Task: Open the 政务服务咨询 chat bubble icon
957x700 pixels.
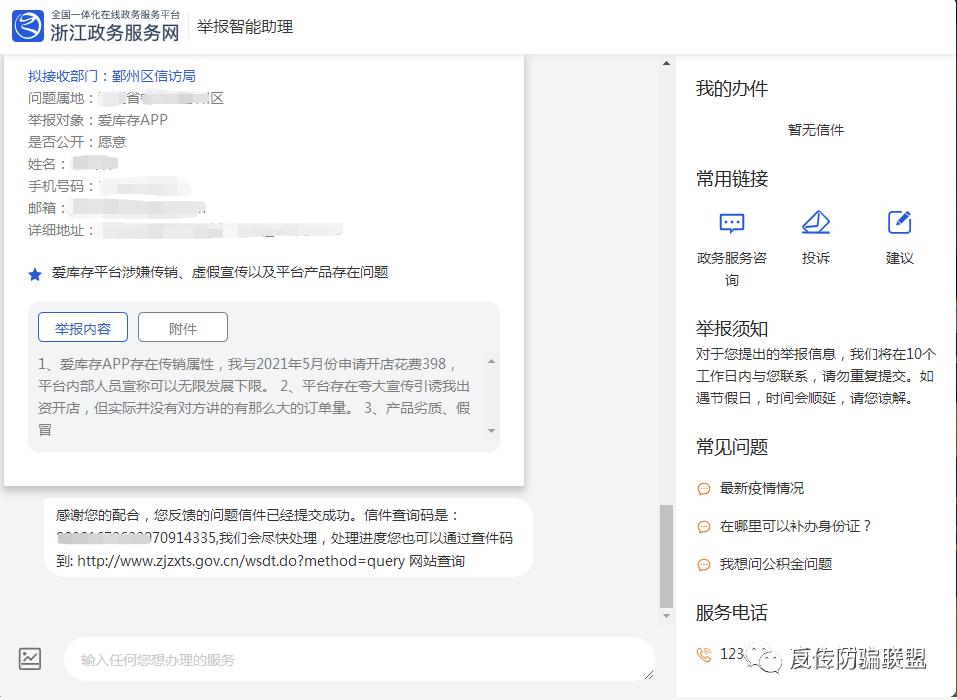Action: point(732,223)
